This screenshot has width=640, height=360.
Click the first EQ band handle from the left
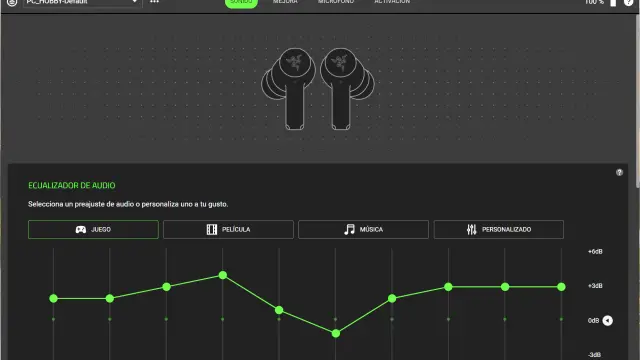pyautogui.click(x=53, y=298)
